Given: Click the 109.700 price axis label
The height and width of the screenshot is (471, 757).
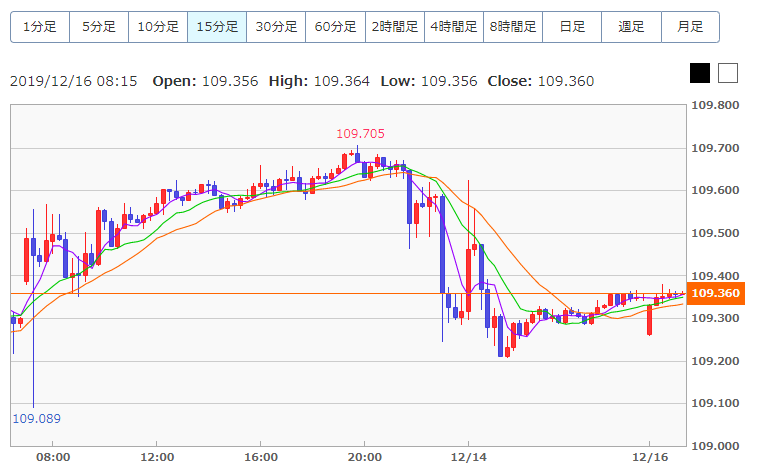Looking at the screenshot, I should (715, 148).
